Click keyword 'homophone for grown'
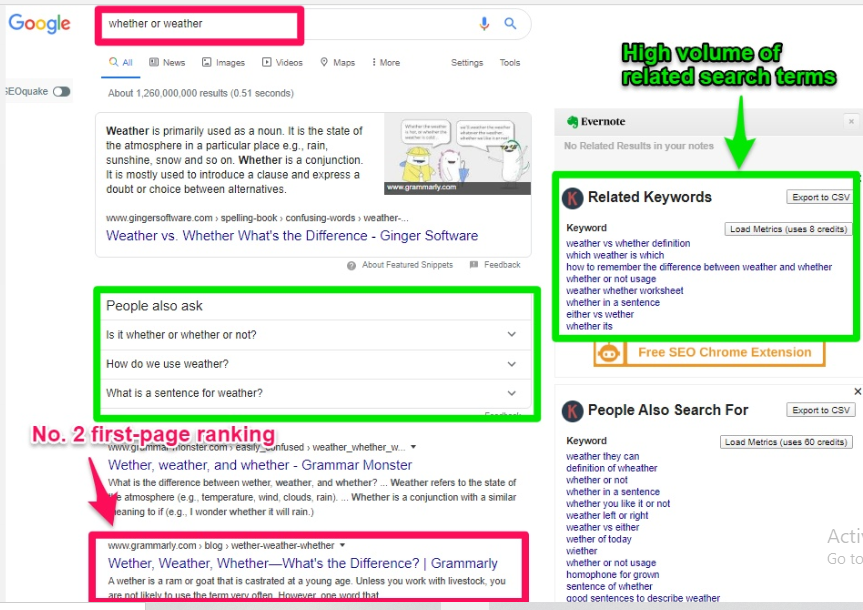 pyautogui.click(x=613, y=575)
